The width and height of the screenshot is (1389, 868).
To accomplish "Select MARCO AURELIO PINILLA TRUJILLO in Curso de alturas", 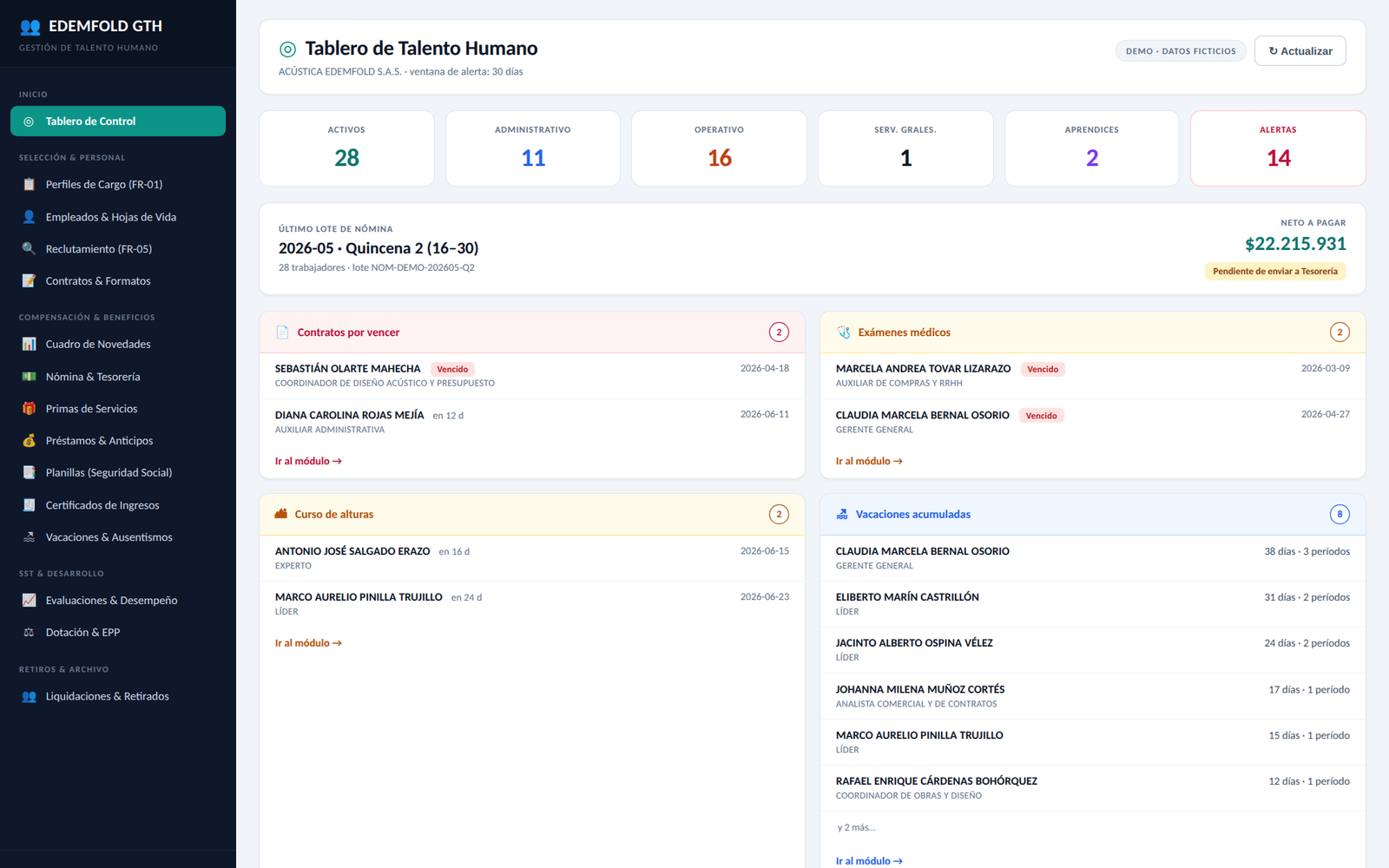I will 532,604.
